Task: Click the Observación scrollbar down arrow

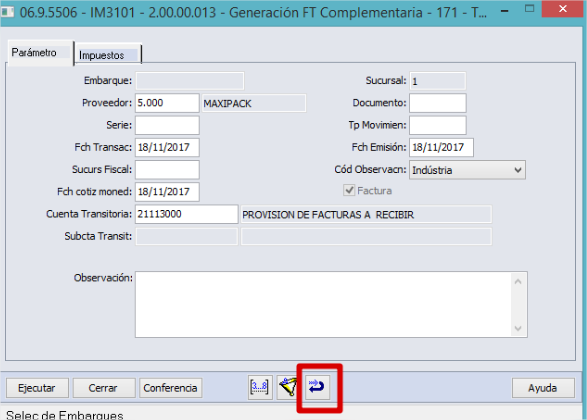Action: click(518, 328)
